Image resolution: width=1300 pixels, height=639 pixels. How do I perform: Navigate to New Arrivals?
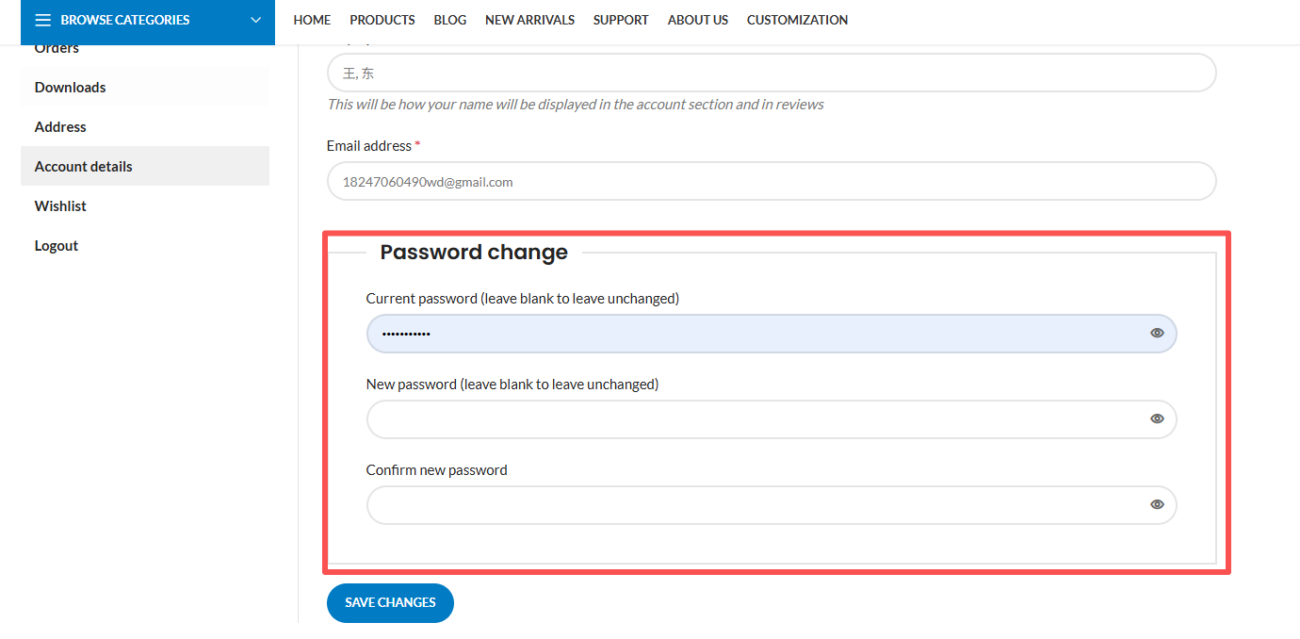(530, 20)
